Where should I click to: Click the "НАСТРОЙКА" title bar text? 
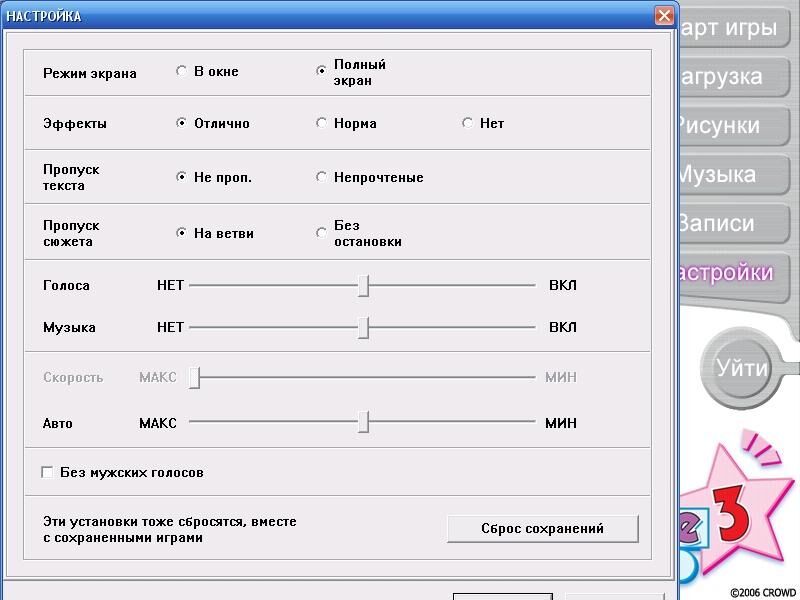[44, 16]
